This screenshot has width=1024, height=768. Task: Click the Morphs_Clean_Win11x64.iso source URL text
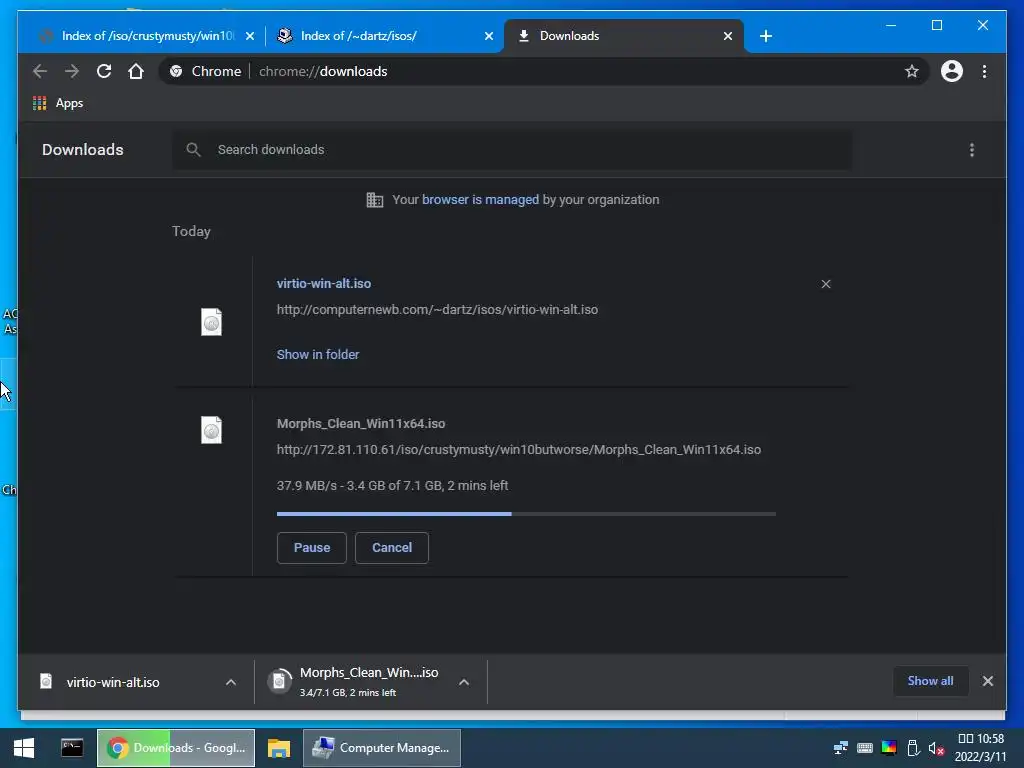pyautogui.click(x=519, y=449)
